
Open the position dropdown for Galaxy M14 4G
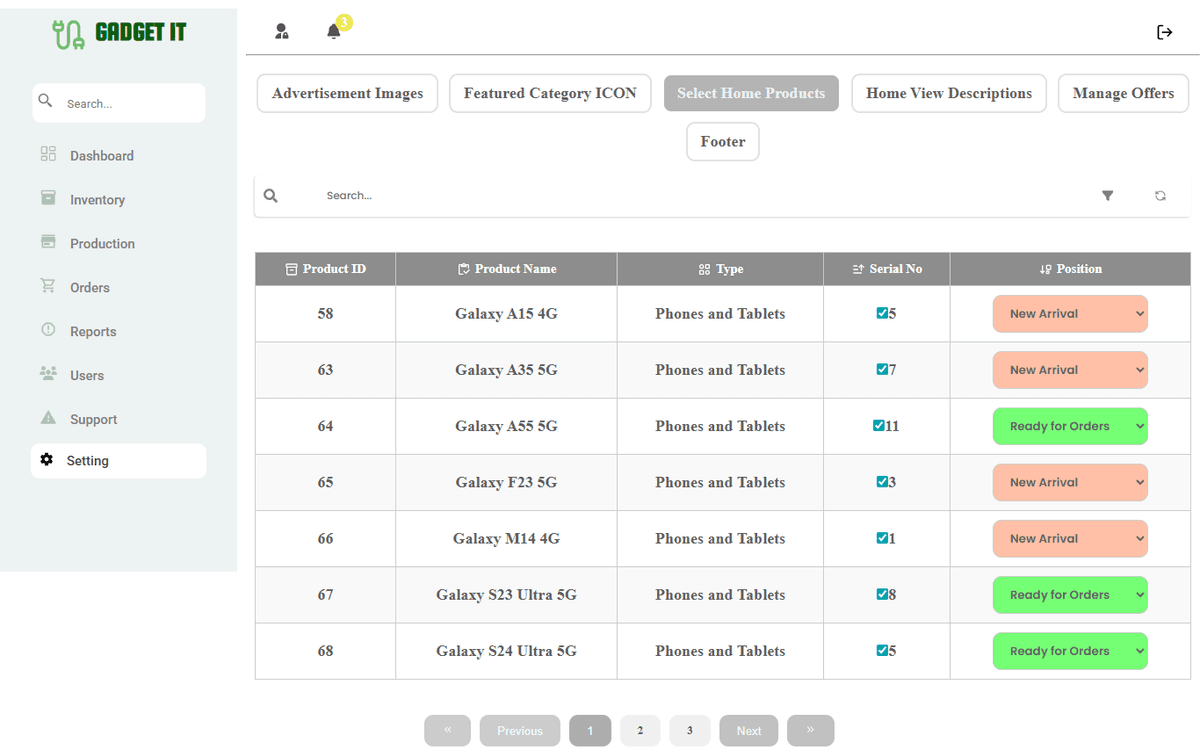(1070, 538)
